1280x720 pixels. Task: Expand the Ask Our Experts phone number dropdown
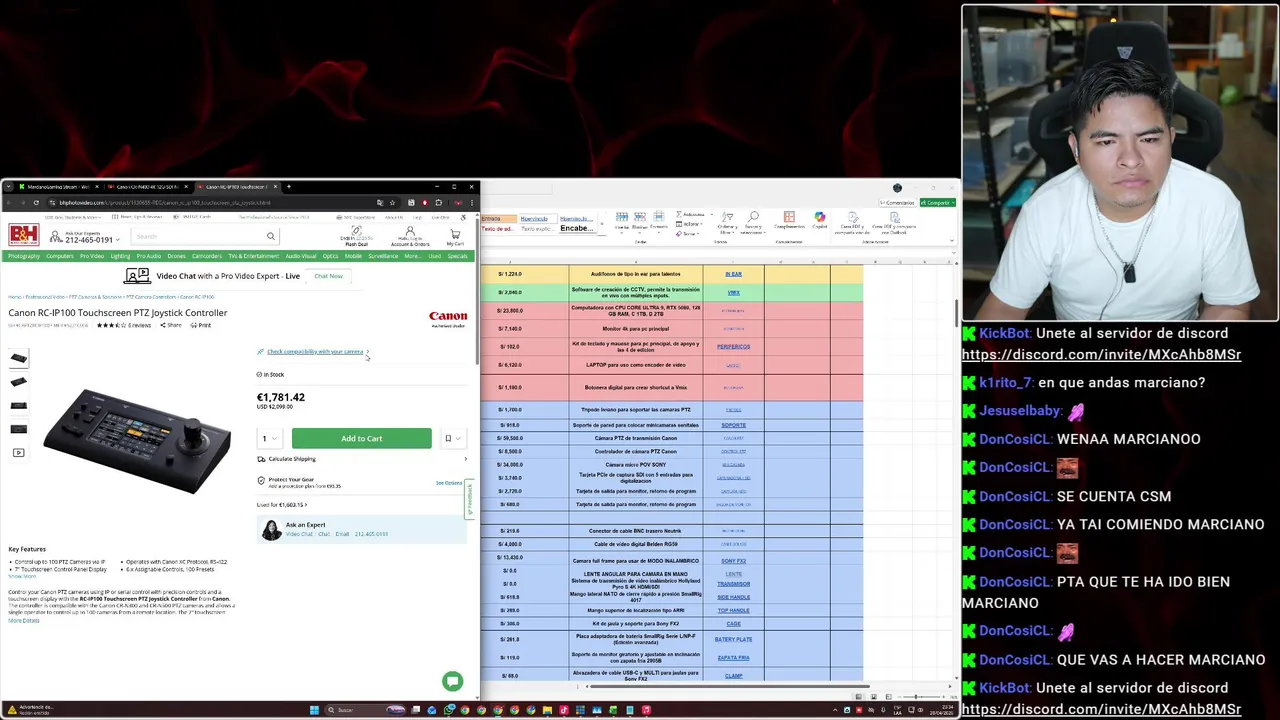118,240
